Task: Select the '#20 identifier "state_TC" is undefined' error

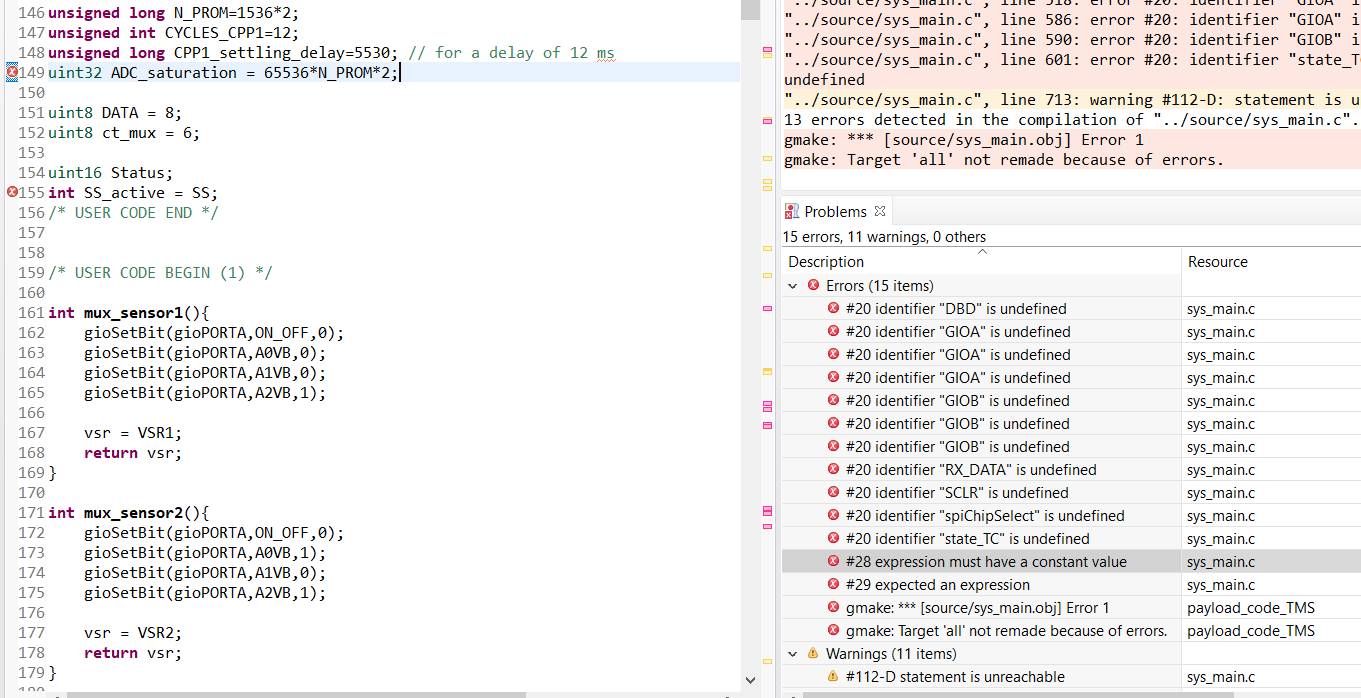Action: tap(968, 538)
